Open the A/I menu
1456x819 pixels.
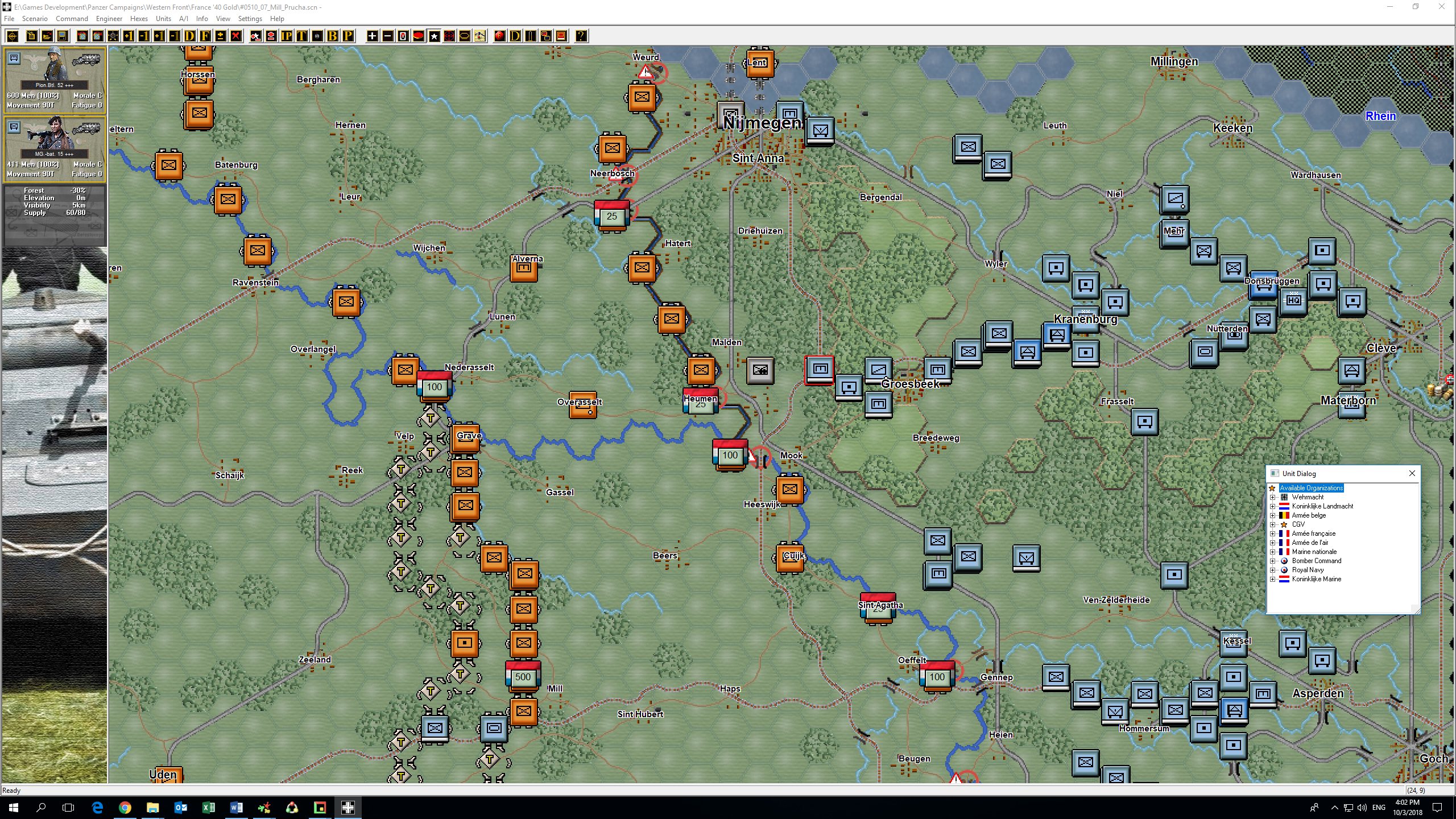(184, 19)
